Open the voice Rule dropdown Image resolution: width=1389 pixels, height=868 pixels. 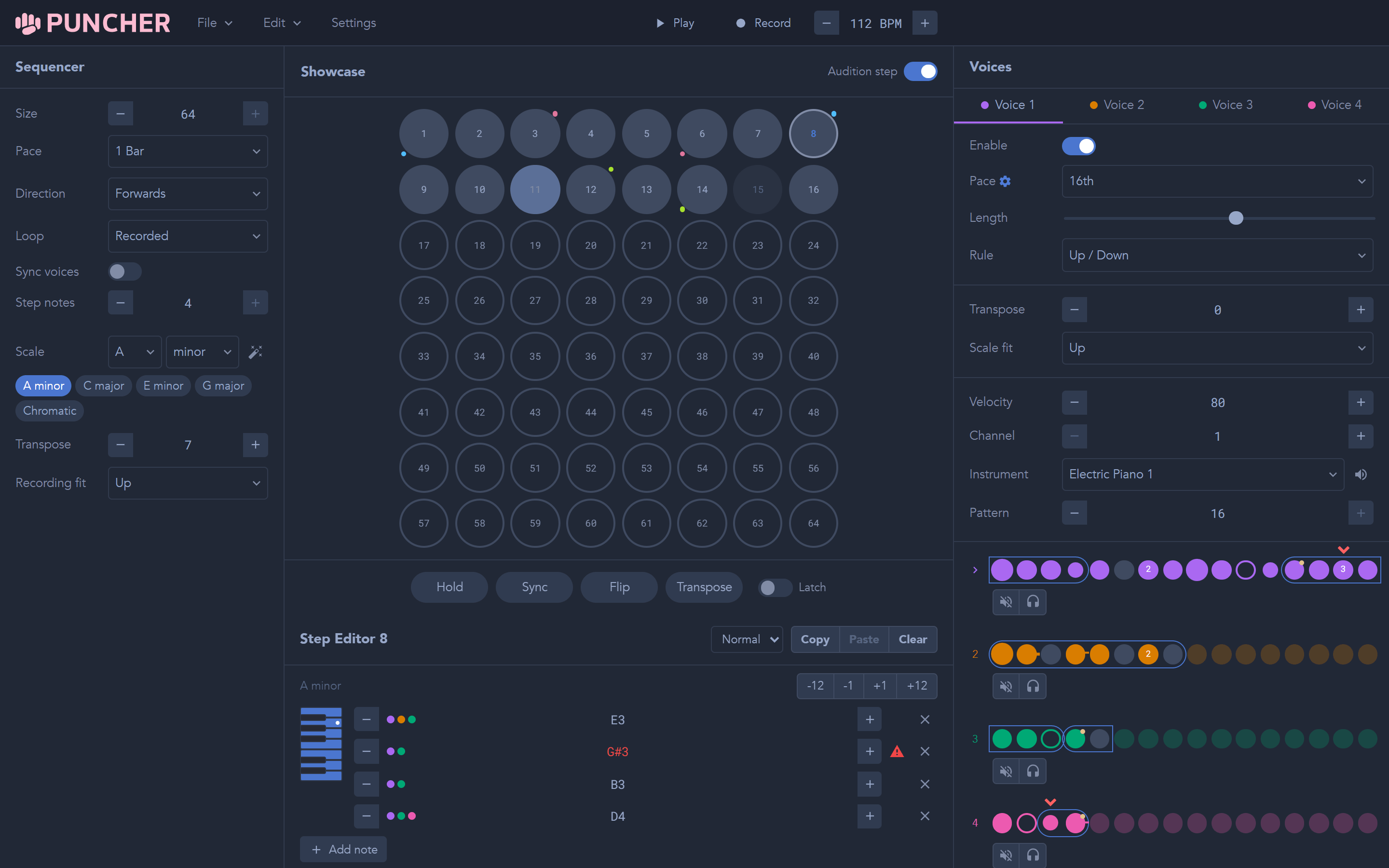pos(1217,256)
